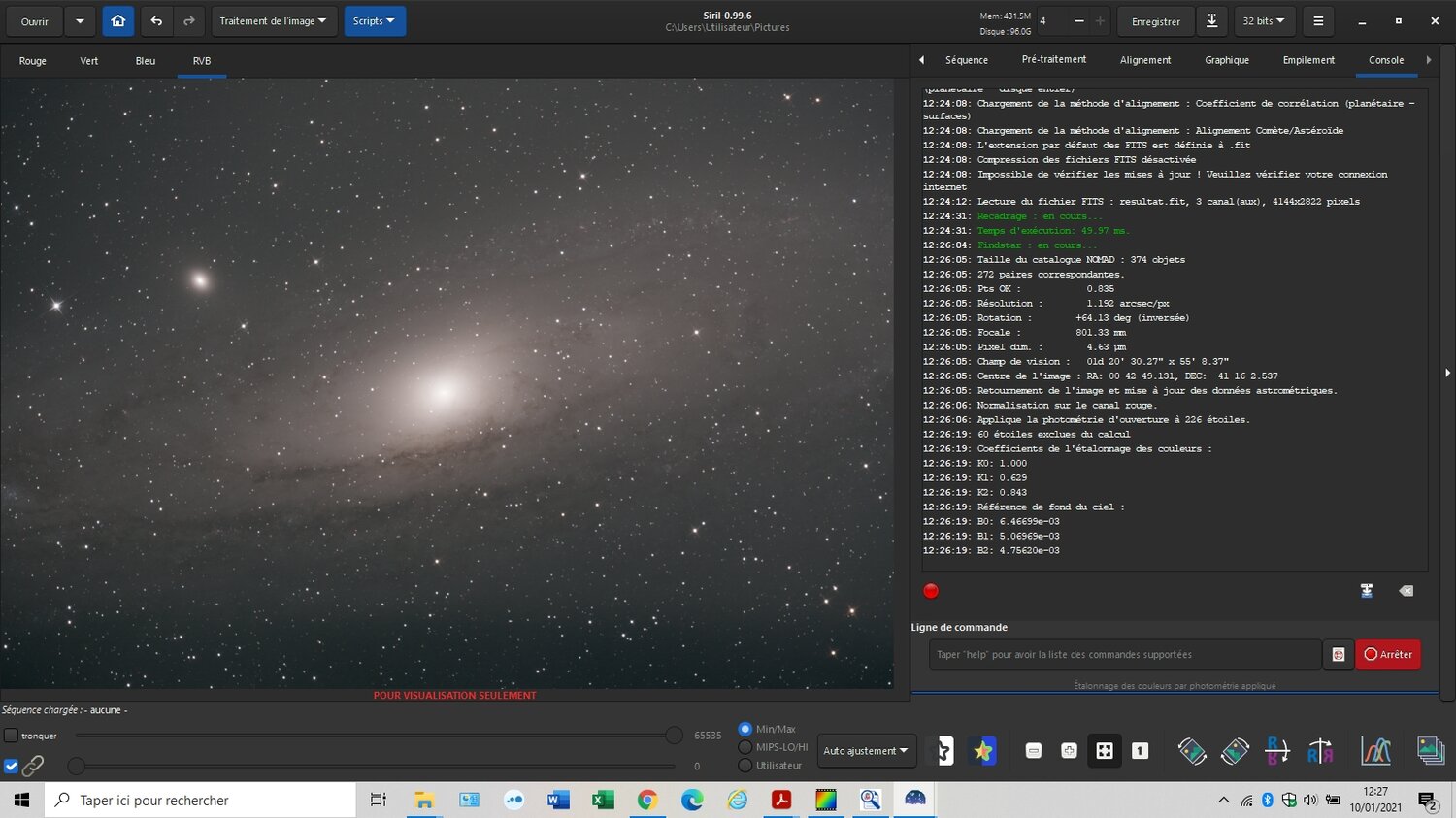Adjust the lower cut-off slider handle

(x=76, y=766)
